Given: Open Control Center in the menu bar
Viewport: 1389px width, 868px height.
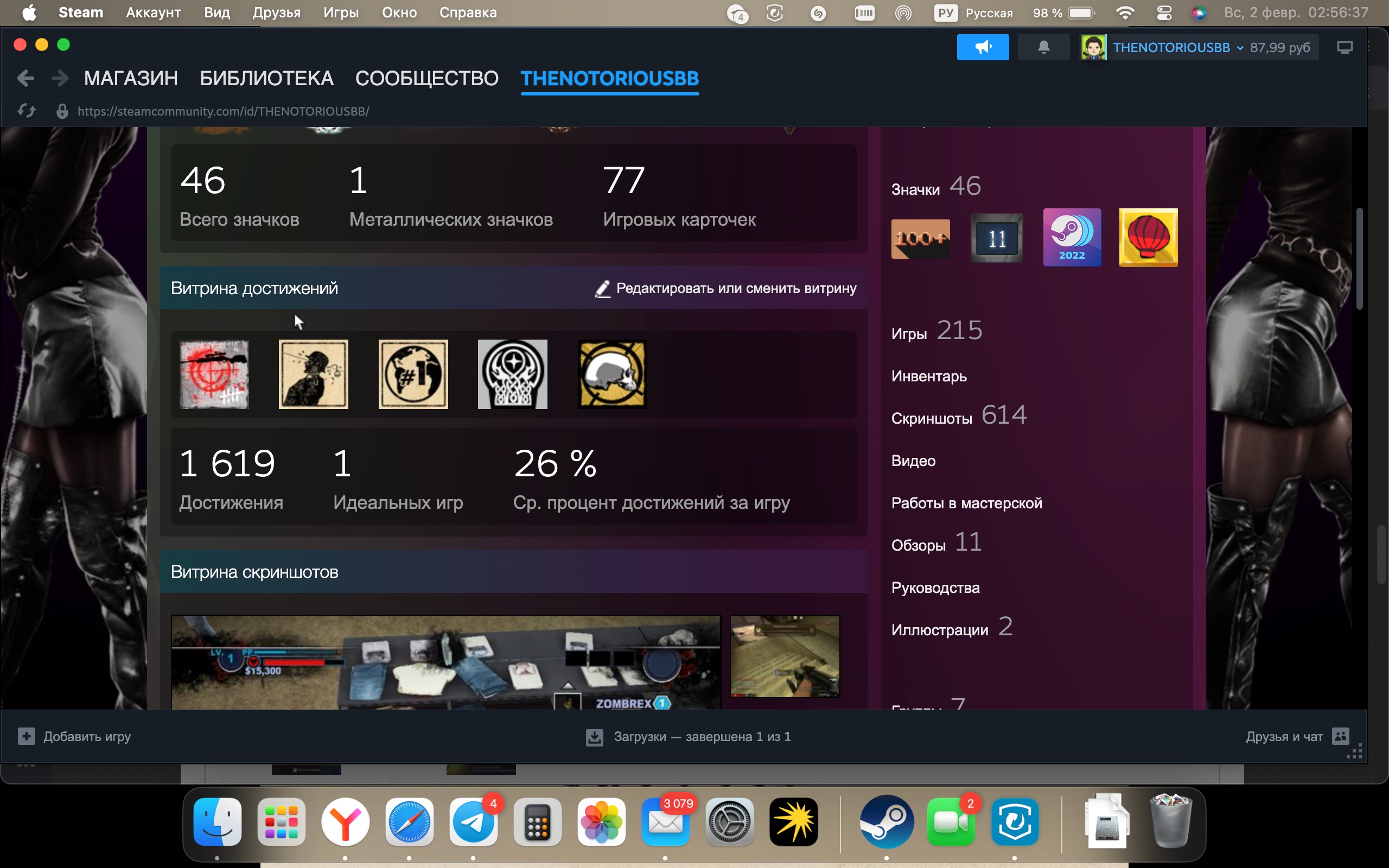Looking at the screenshot, I should pyautogui.click(x=1164, y=12).
